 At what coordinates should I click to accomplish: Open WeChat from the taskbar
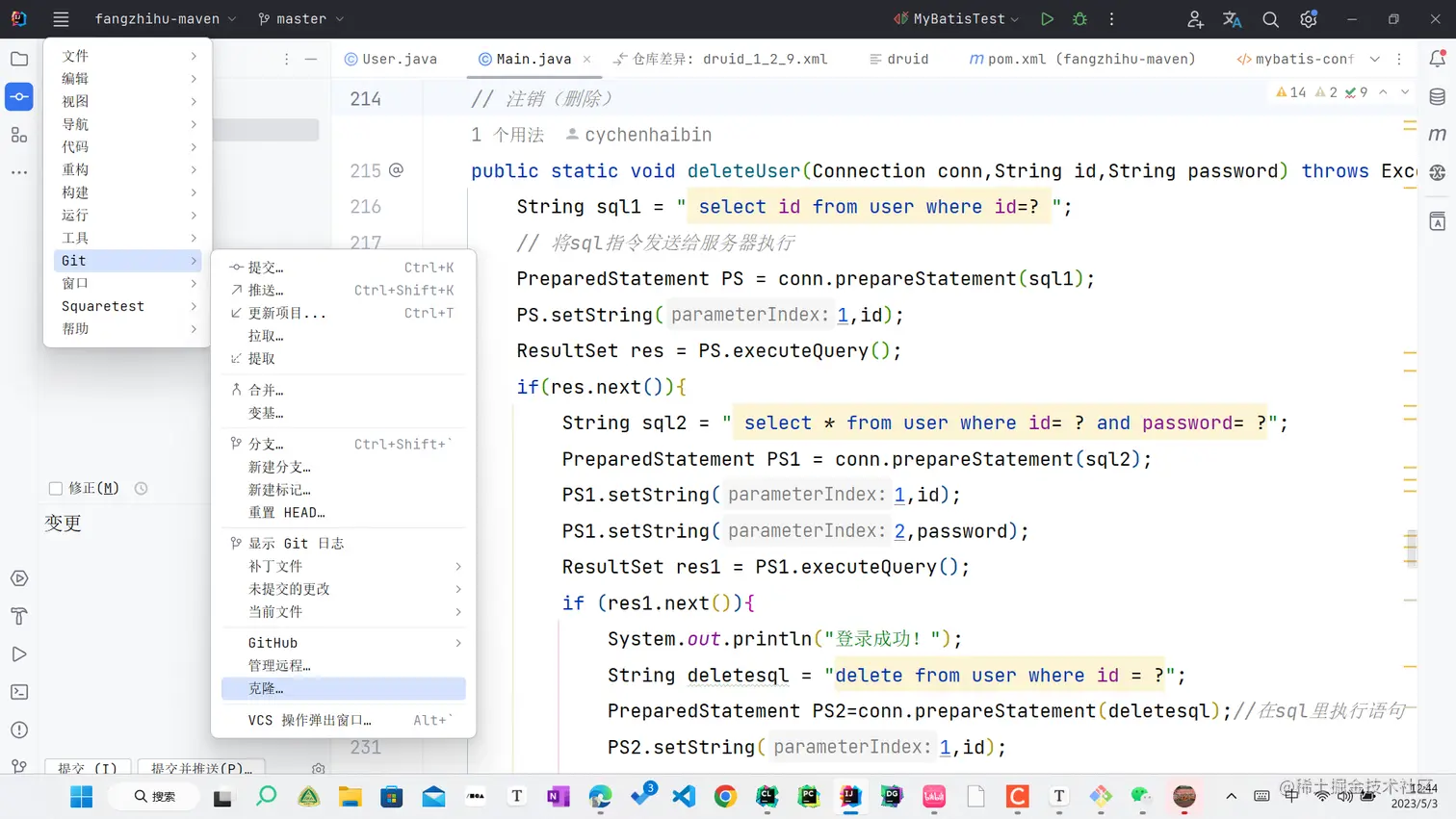[1142, 796]
